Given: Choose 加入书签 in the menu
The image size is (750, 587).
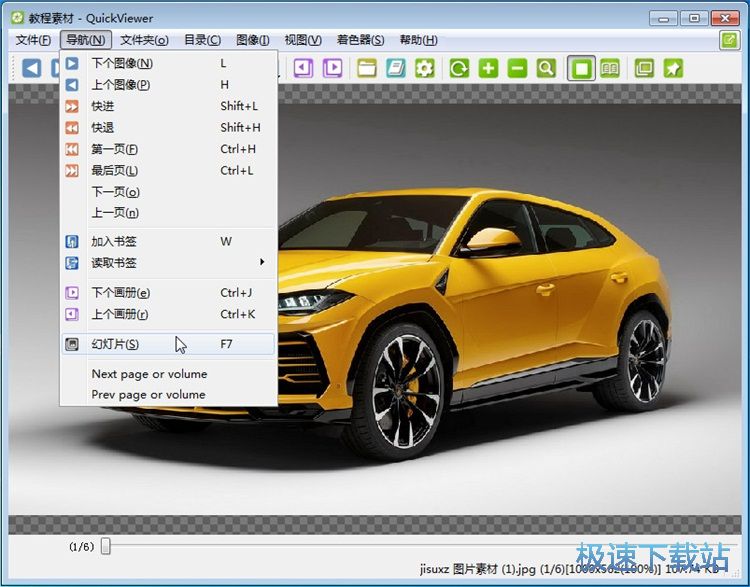Looking at the screenshot, I should pos(113,241).
